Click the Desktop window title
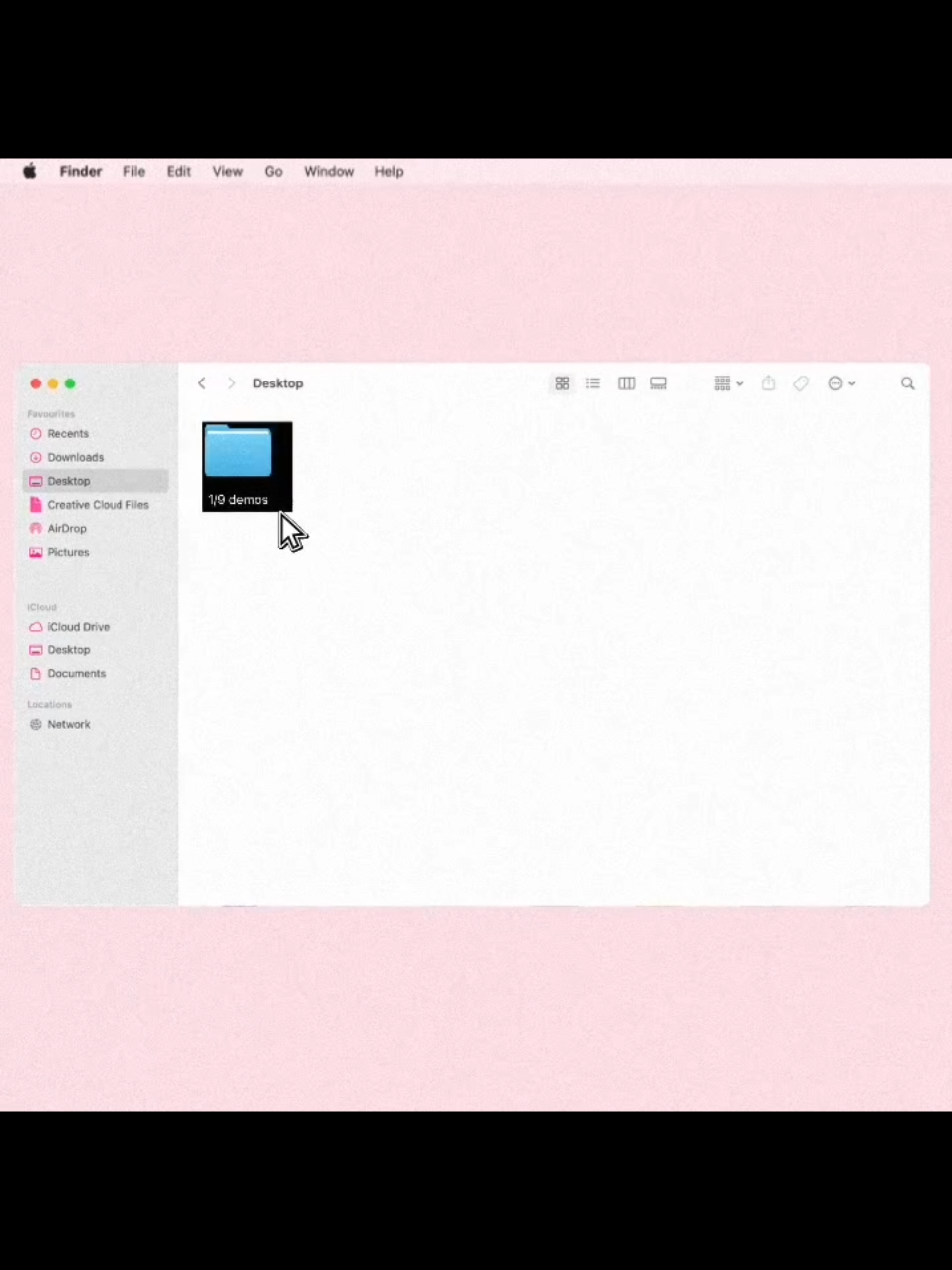Viewport: 952px width, 1270px height. pyautogui.click(x=278, y=383)
